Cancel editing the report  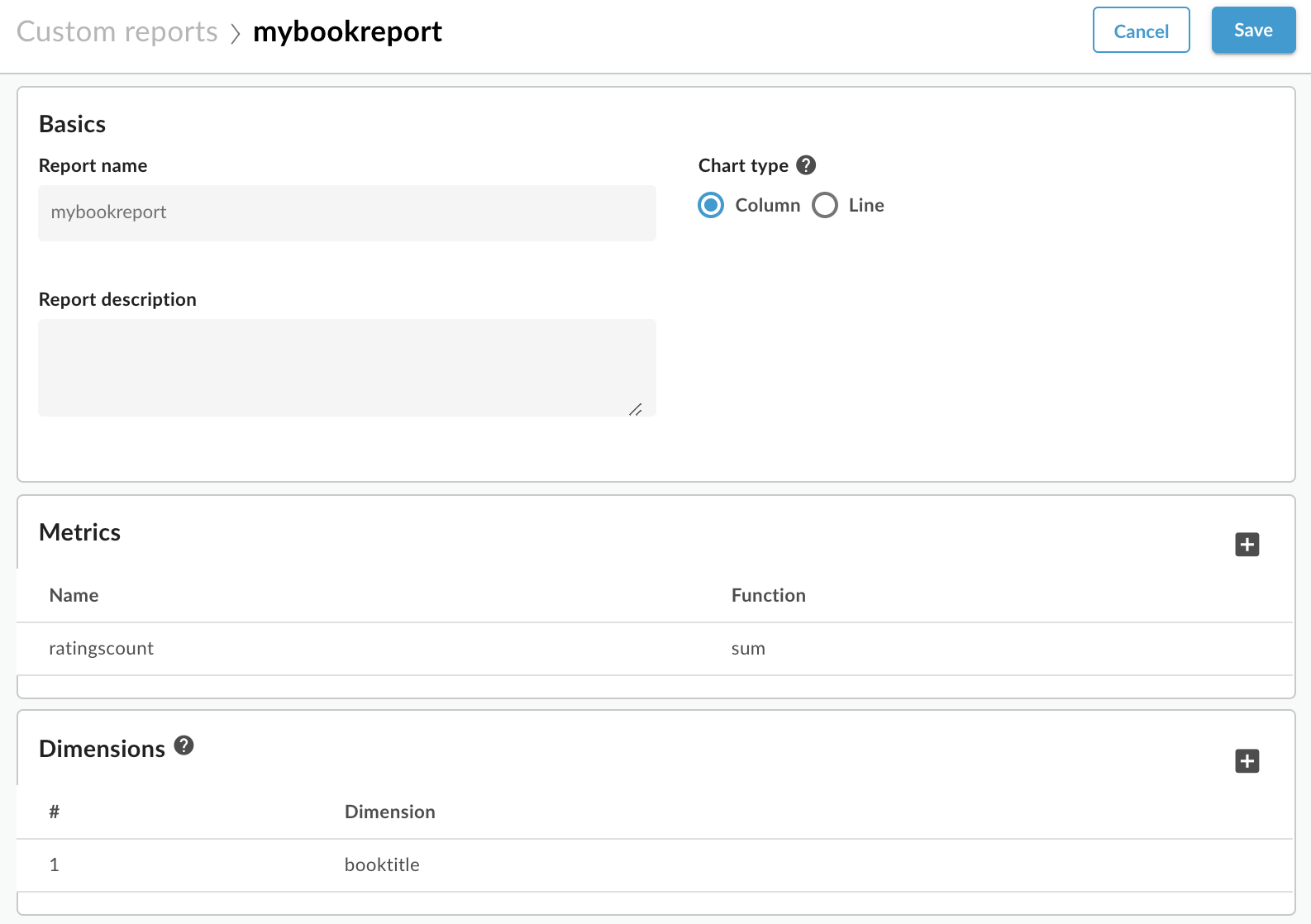[1141, 31]
